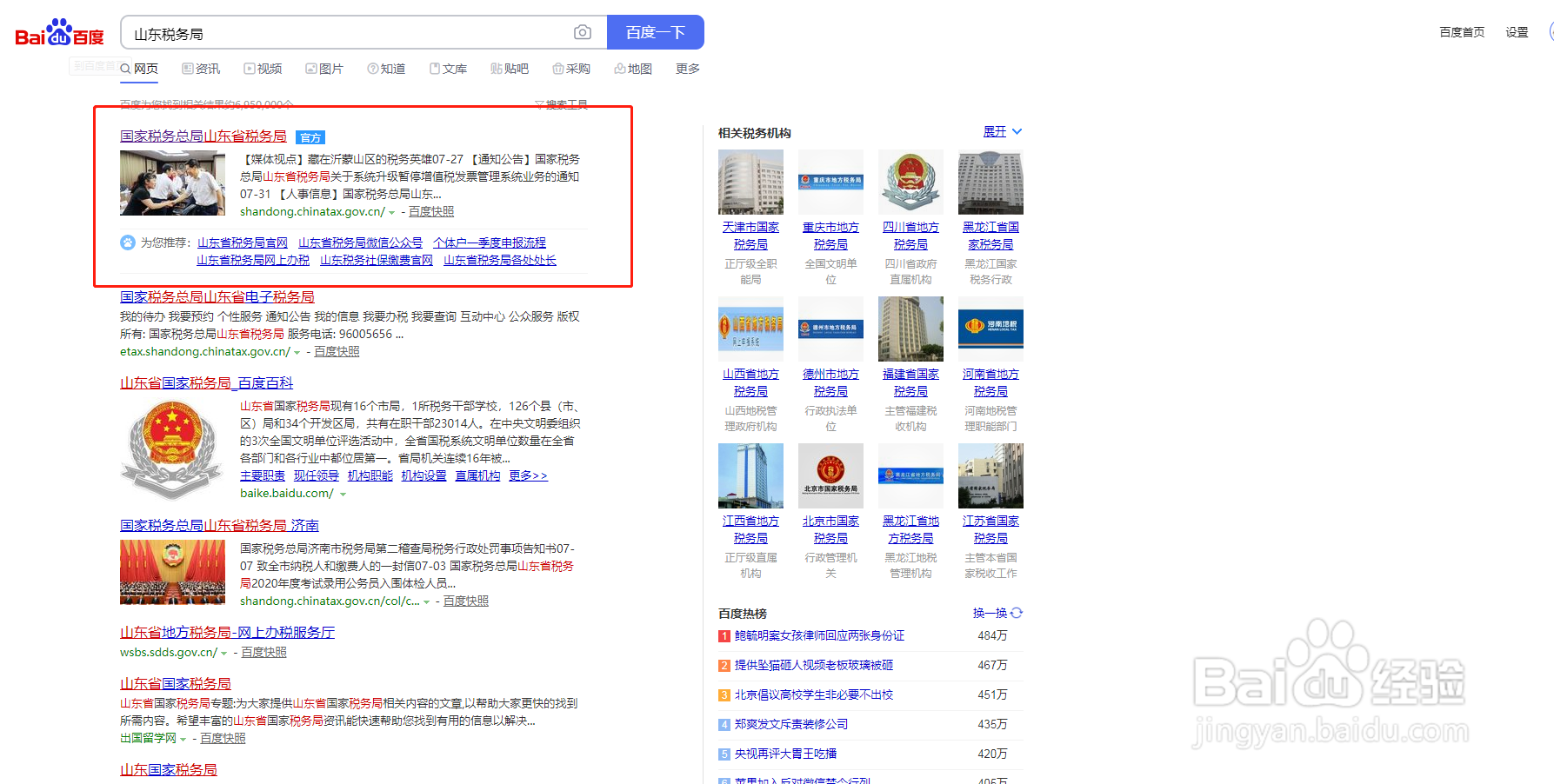This screenshot has height=784, width=1554.
Task: Click 四川省地方税务局 emblem thumbnail
Action: [910, 182]
